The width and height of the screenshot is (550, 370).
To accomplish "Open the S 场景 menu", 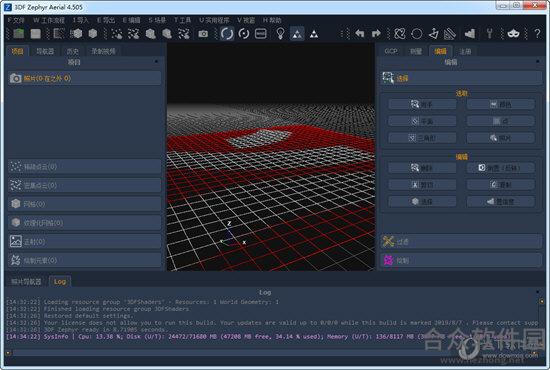I will coord(157,20).
